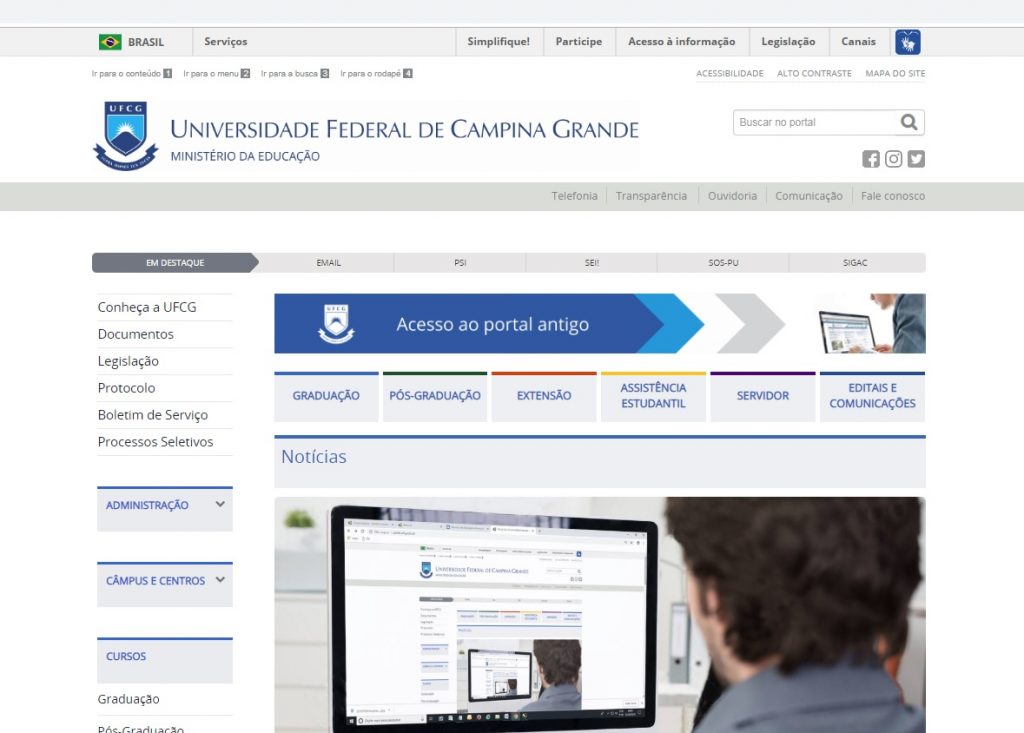Click the Editais e Comunicações button

pyautogui.click(x=872, y=396)
